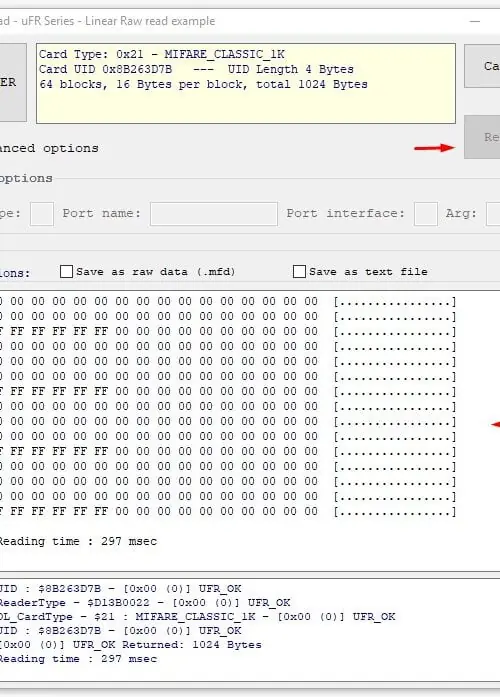Image resolution: width=500 pixels, height=697 pixels.
Task: Click the Reading time 297 msec line in dump
Action: tap(78, 541)
